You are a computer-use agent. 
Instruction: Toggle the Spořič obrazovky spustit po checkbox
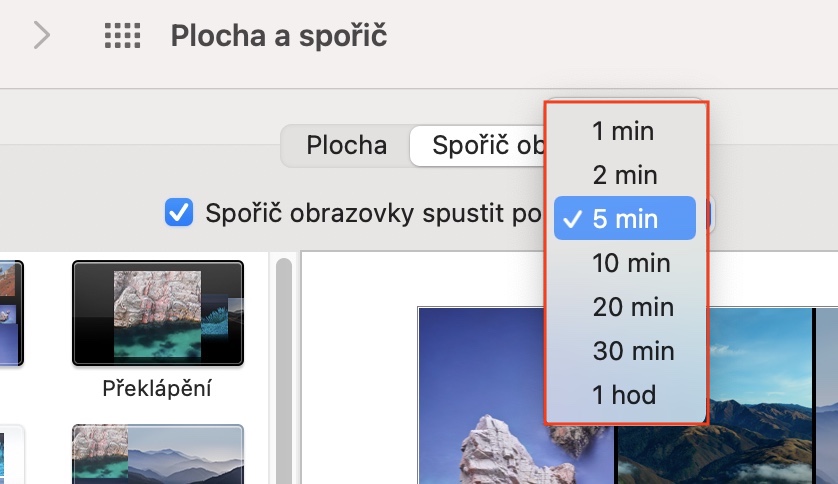tap(179, 213)
